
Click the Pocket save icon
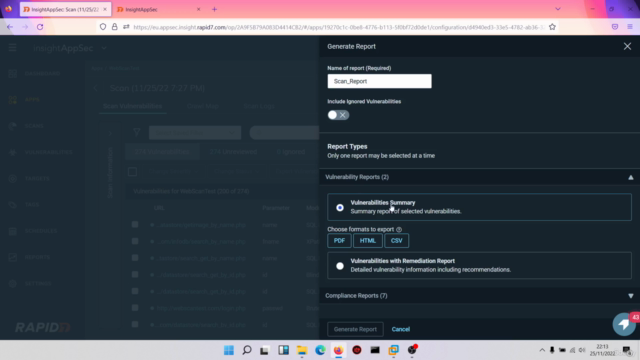[x=615, y=27]
